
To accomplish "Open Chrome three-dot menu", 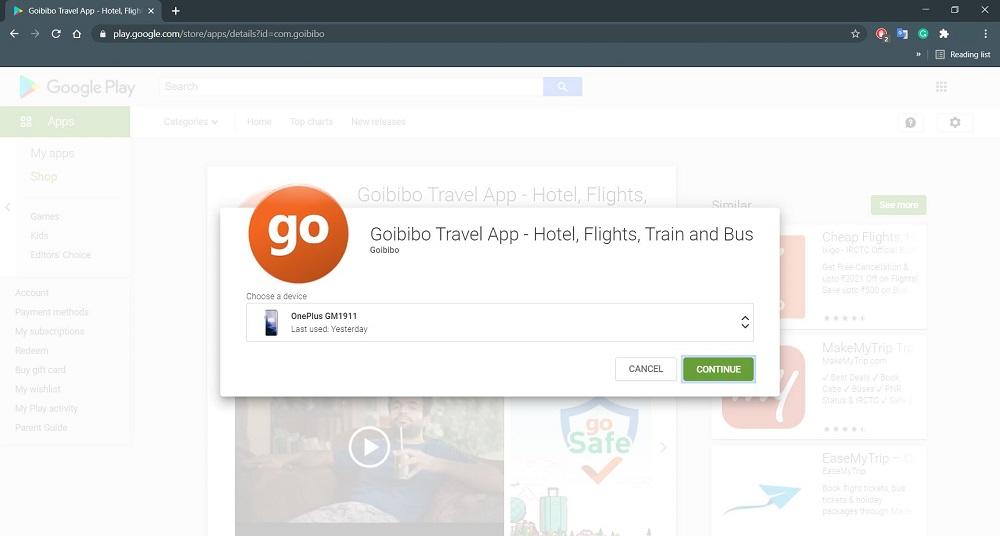I will pyautogui.click(x=985, y=34).
